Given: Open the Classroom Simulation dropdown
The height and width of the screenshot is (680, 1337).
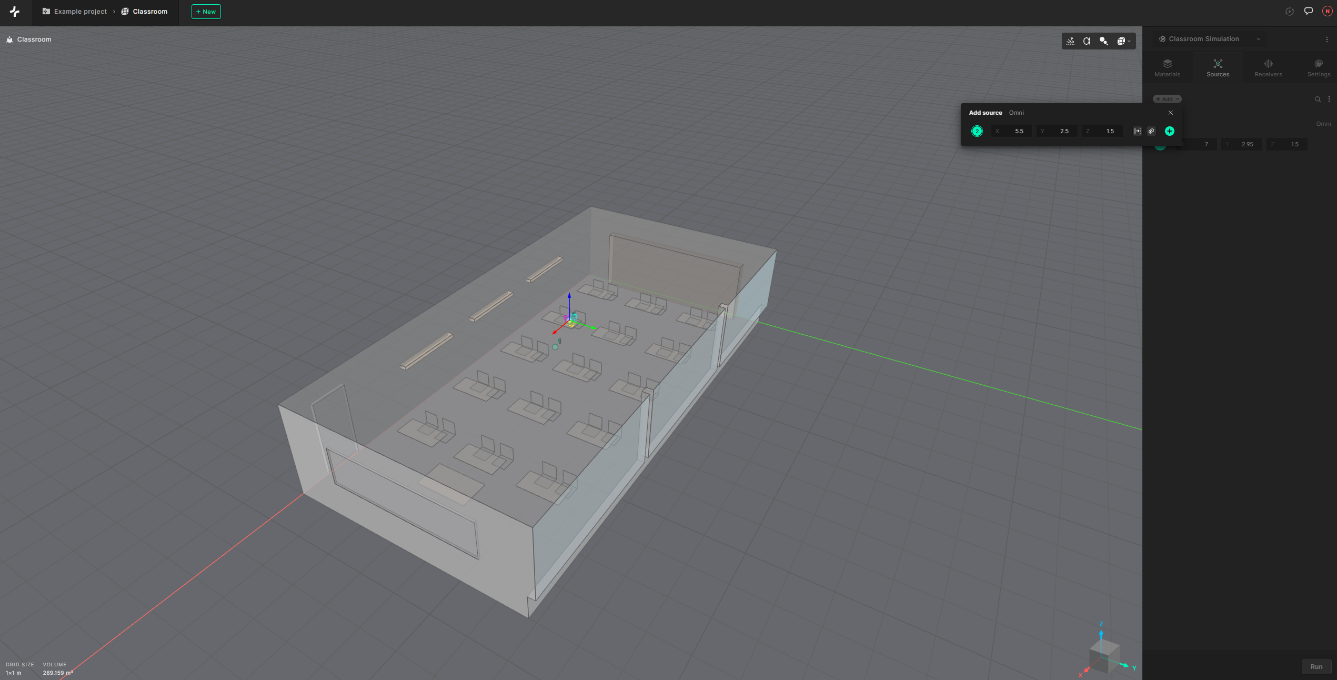Looking at the screenshot, I should click(x=1209, y=39).
